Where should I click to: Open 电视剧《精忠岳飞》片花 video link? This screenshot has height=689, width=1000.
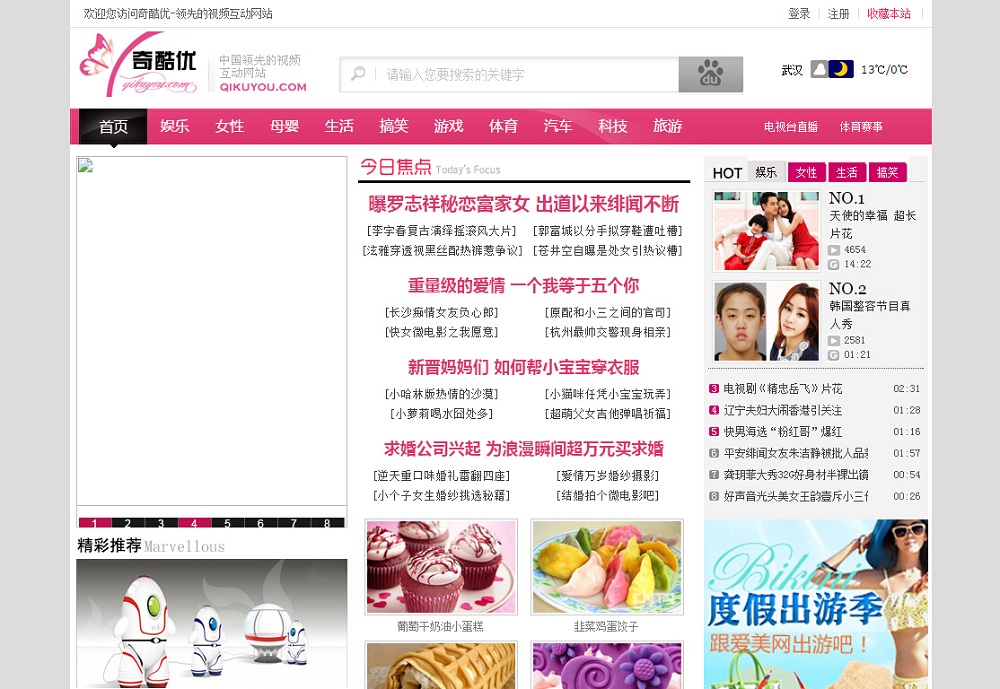(x=783, y=389)
